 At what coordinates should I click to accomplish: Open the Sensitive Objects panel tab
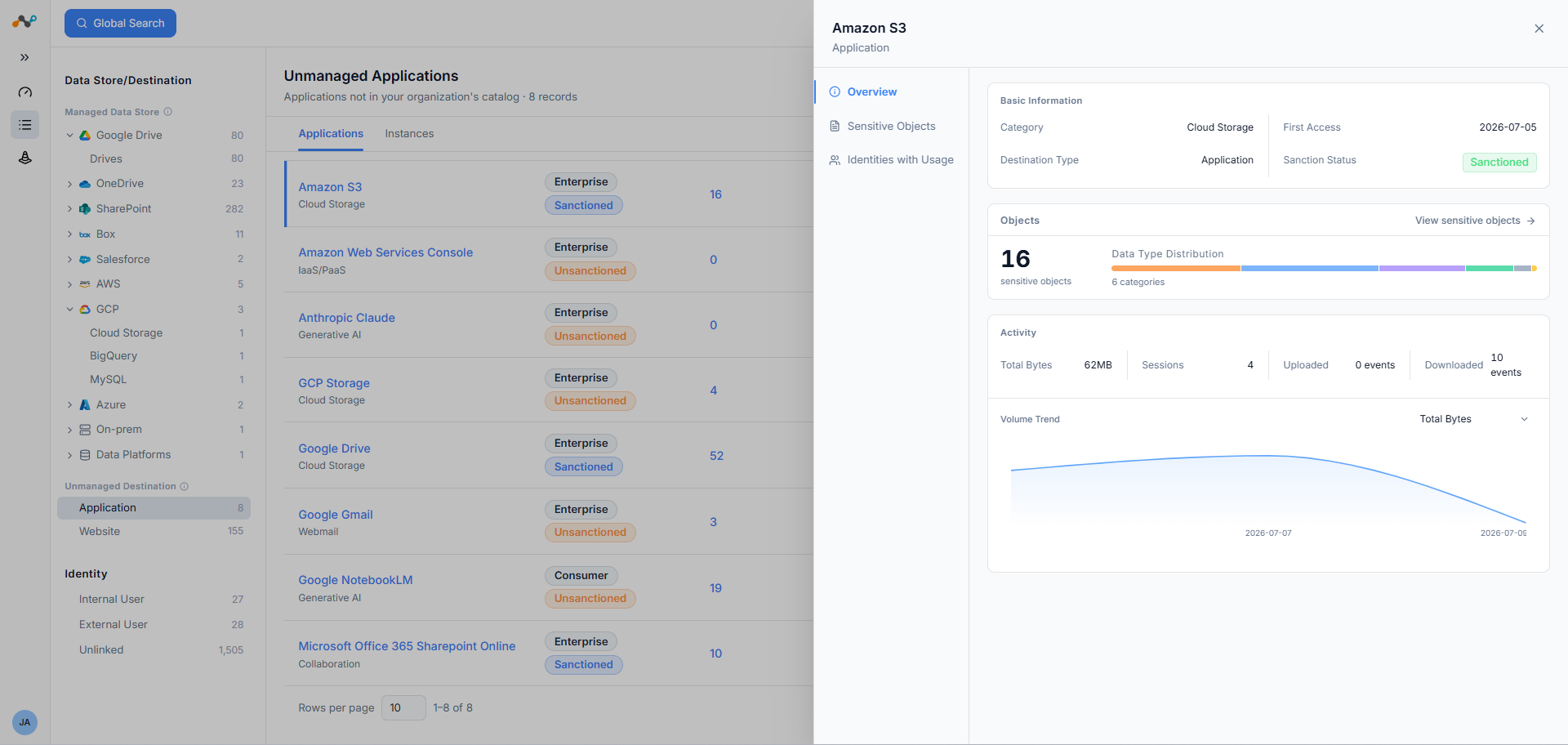pos(891,126)
